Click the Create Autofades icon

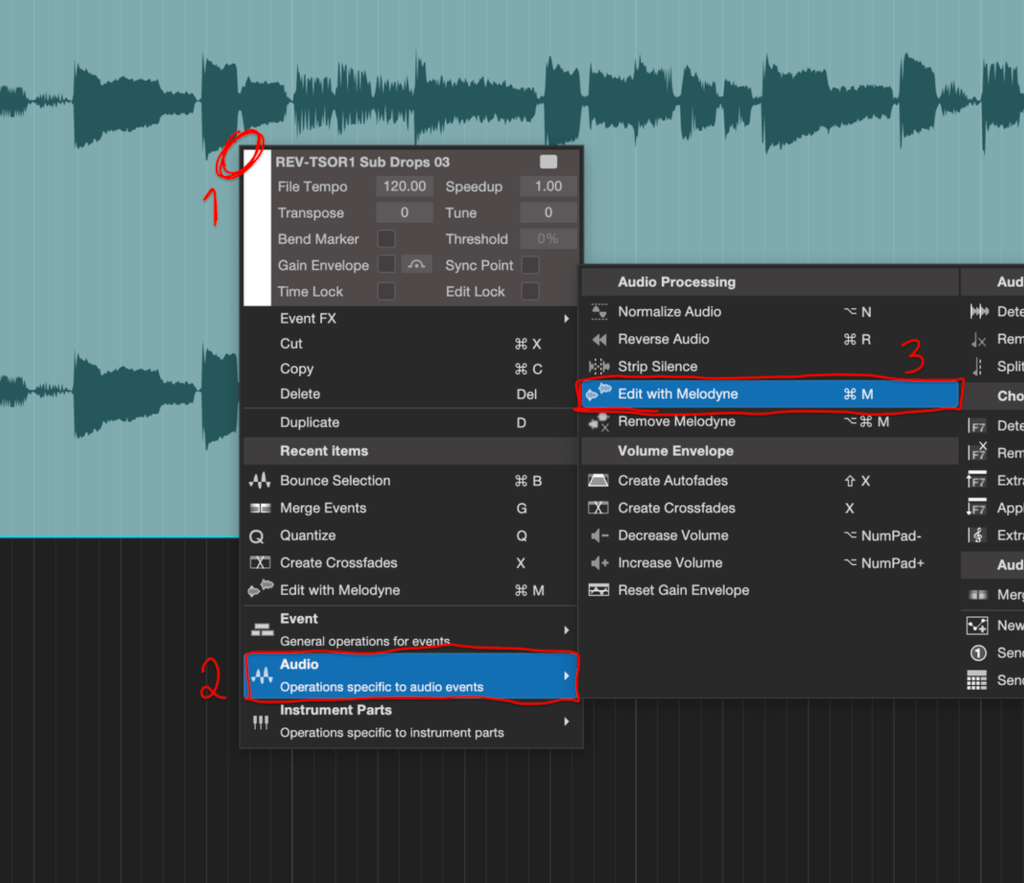tap(599, 481)
